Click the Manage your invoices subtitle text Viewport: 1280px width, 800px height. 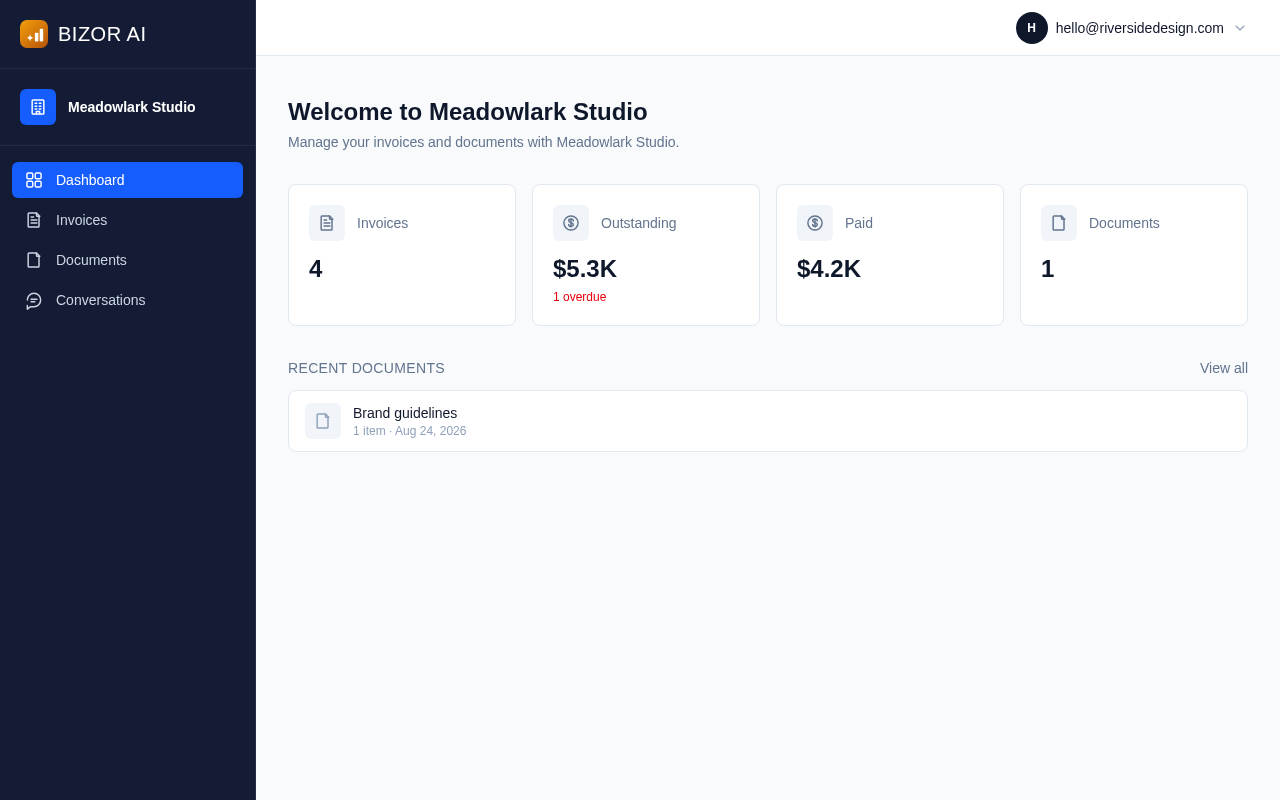[x=484, y=142]
